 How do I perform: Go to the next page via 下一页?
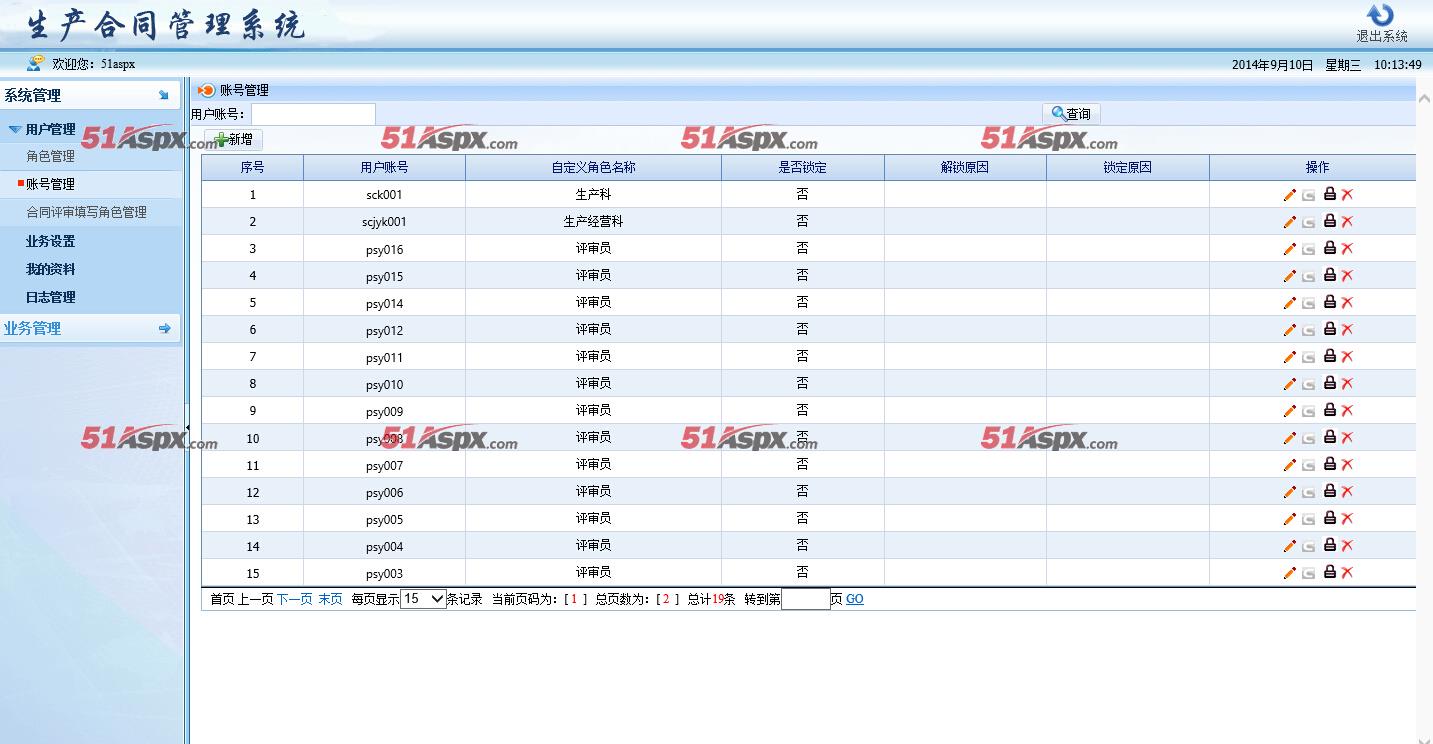[294, 599]
